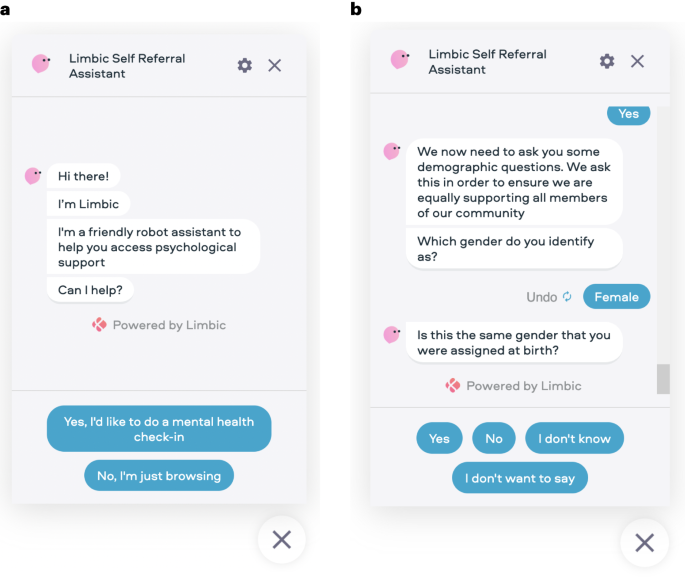
Task: Click Limbic avatar in right panel header
Action: tap(400, 60)
